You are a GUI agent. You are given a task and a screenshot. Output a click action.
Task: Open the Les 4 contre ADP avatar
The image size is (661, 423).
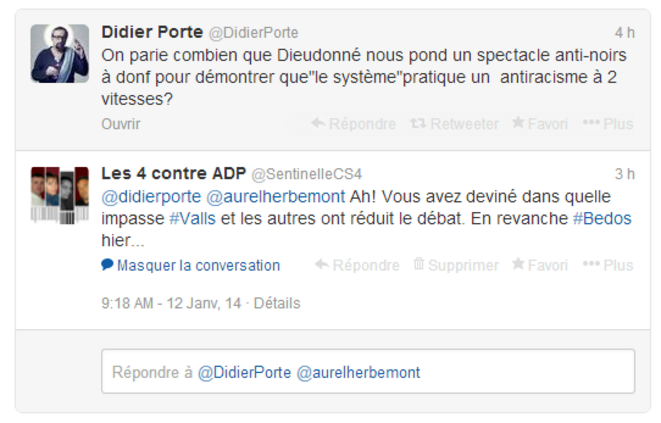(60, 195)
